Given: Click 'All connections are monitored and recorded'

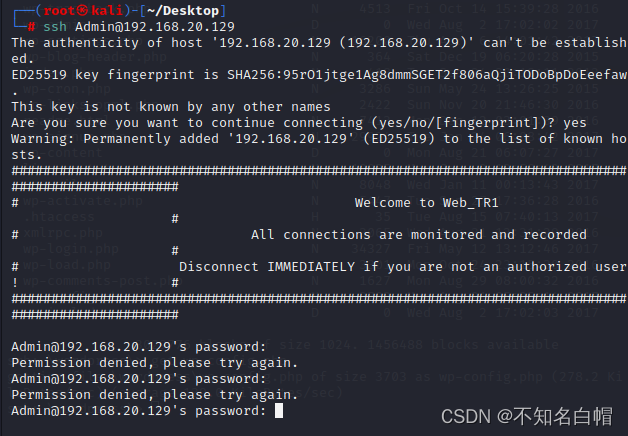Looking at the screenshot, I should click(x=419, y=234).
